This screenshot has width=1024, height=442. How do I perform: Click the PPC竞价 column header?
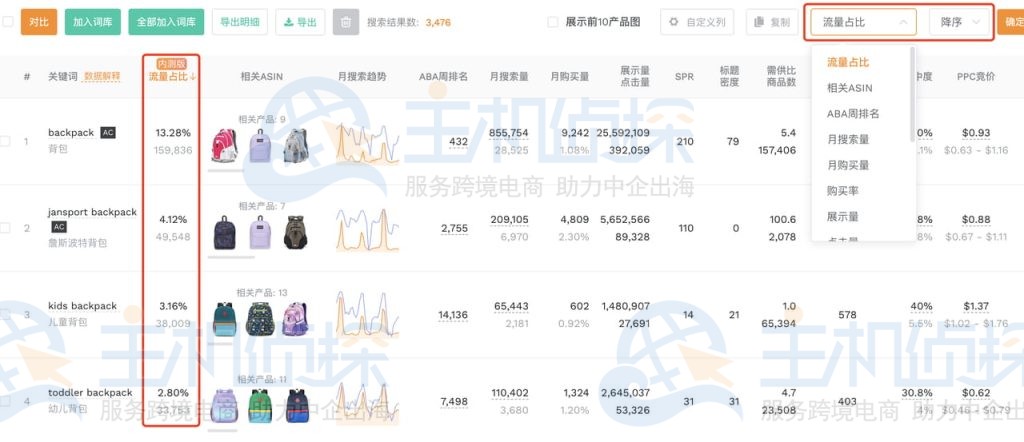[x=976, y=76]
